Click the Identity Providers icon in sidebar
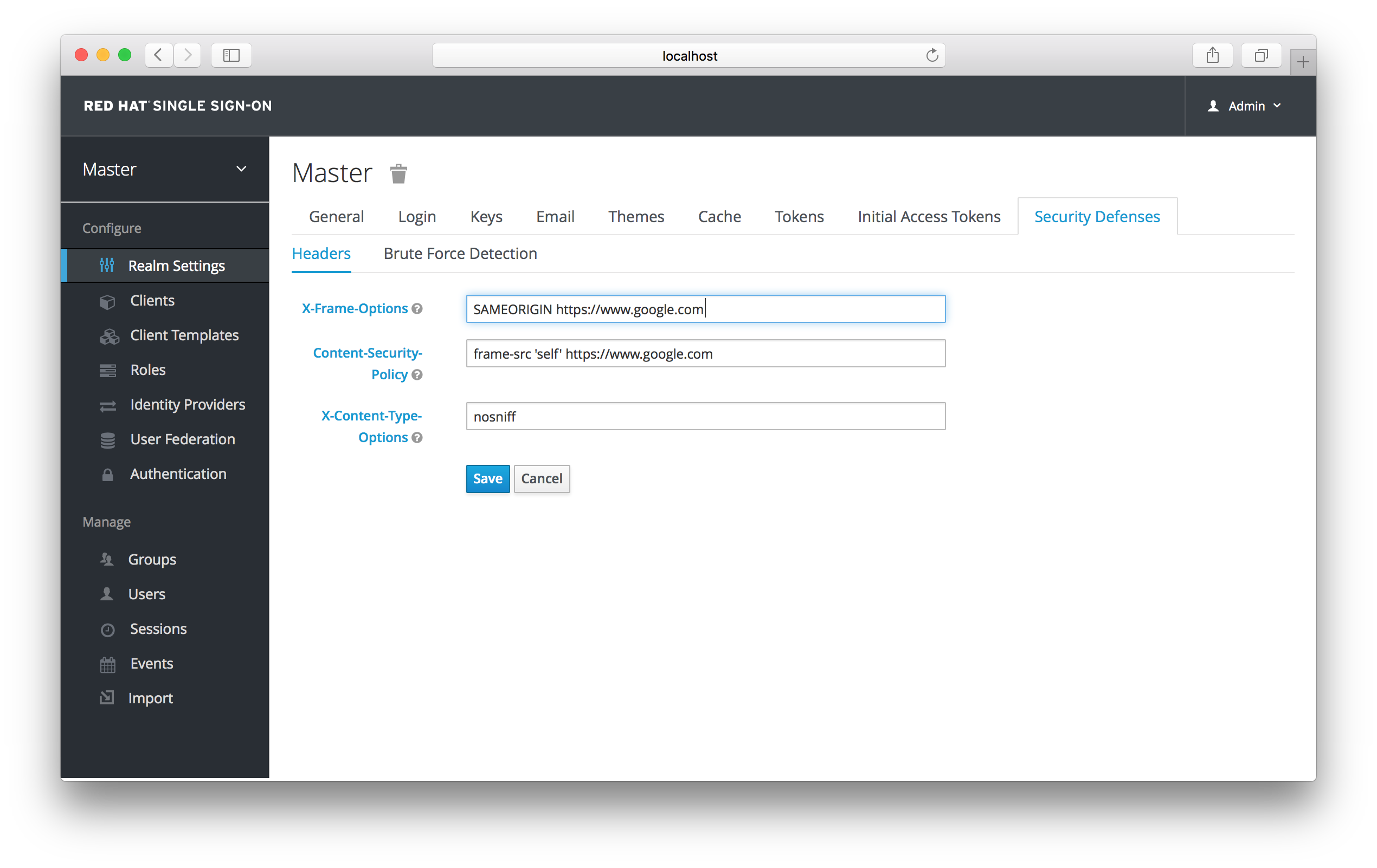This screenshot has width=1377, height=868. coord(108,404)
